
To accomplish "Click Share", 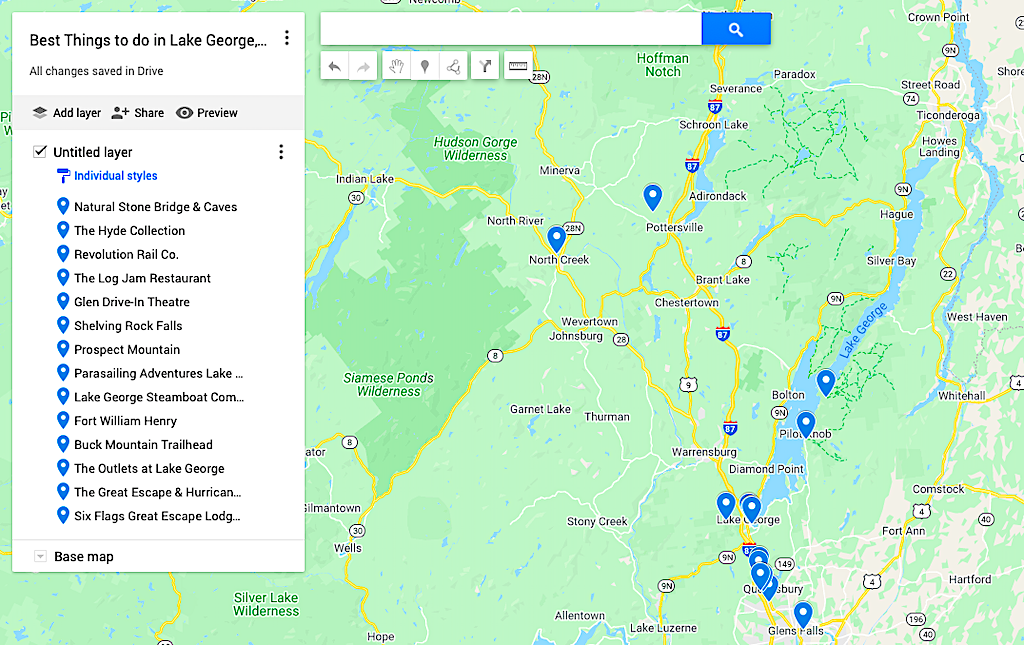I will pyautogui.click(x=138, y=113).
